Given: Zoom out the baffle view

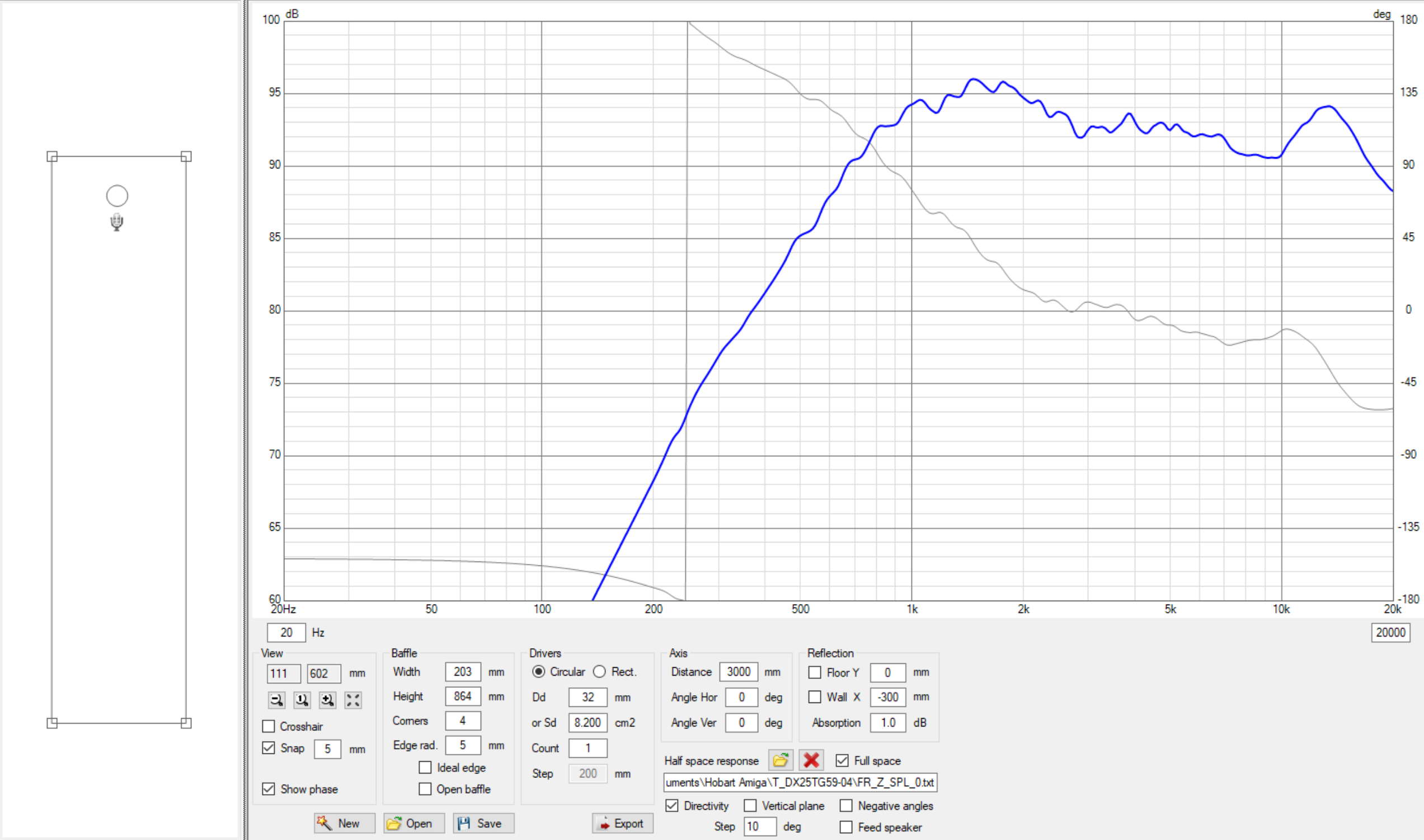Looking at the screenshot, I should [x=276, y=700].
